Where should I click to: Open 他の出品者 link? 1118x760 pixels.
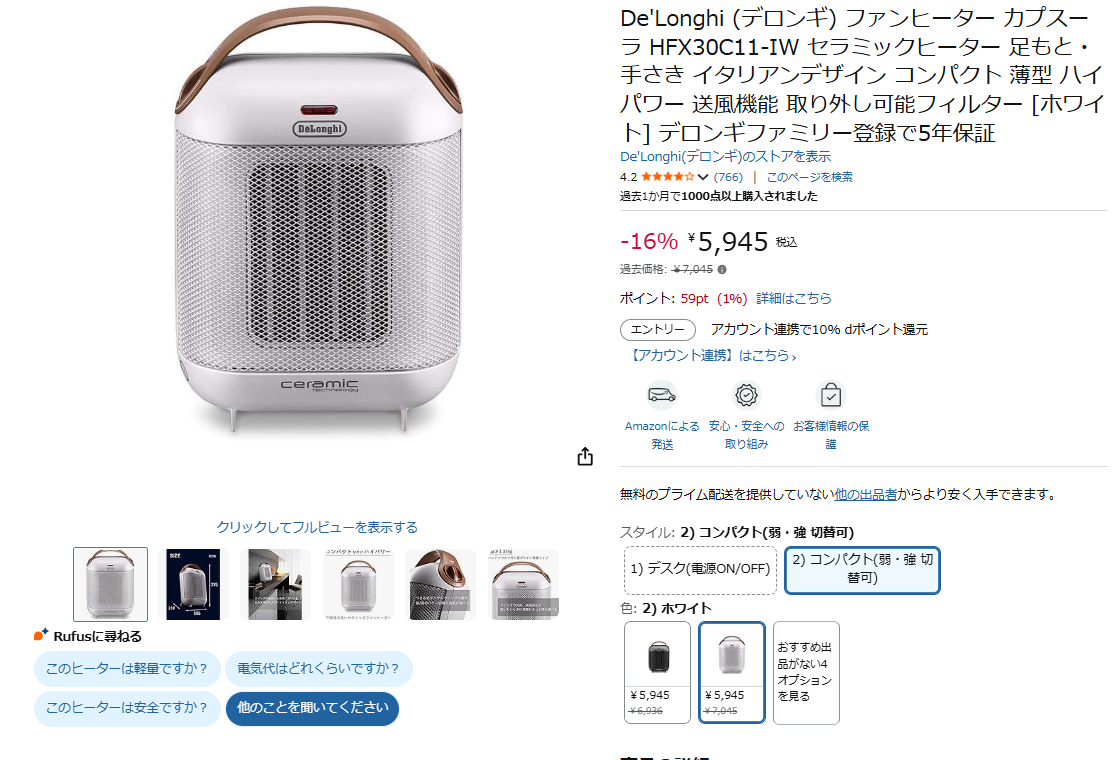pos(866,494)
